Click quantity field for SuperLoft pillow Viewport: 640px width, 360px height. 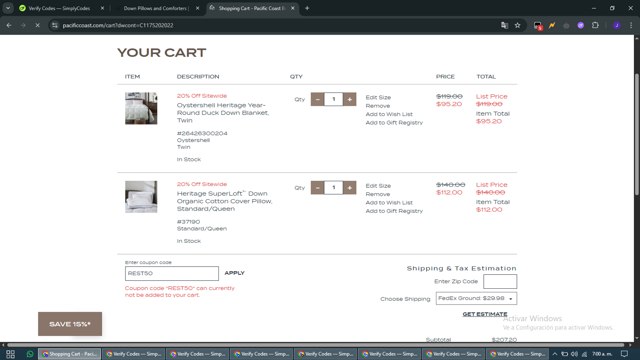(x=333, y=188)
